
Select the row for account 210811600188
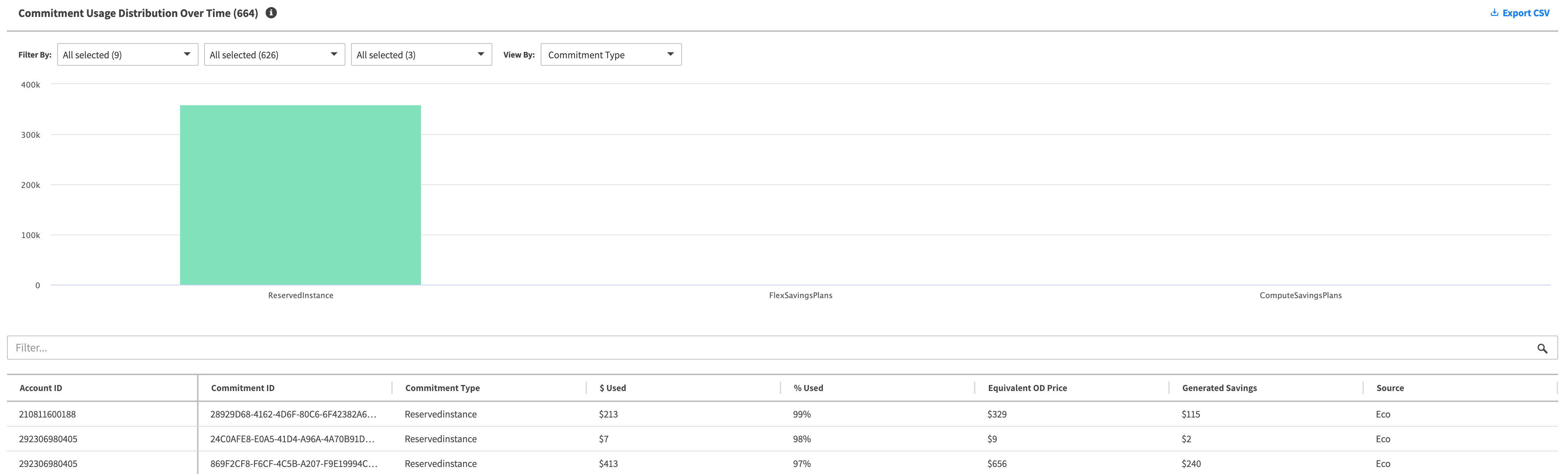tap(47, 414)
